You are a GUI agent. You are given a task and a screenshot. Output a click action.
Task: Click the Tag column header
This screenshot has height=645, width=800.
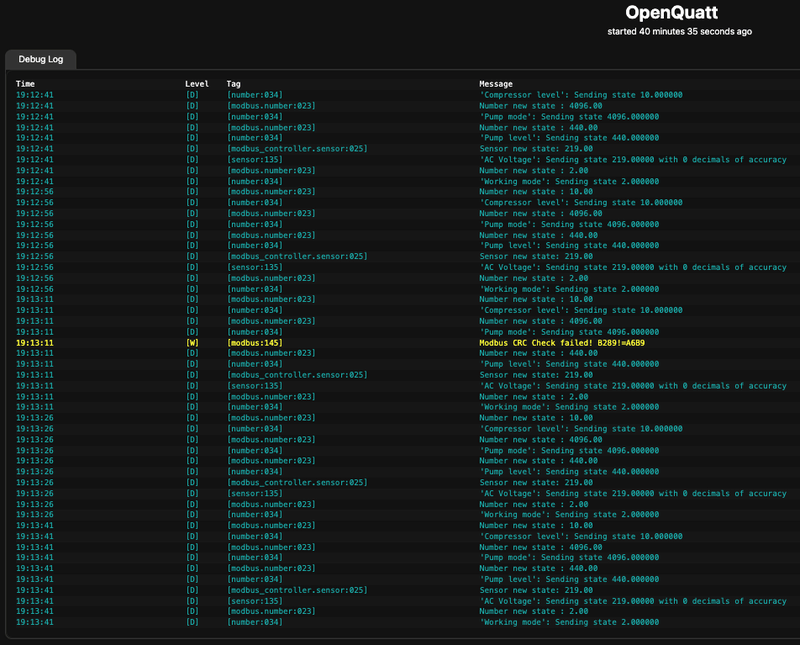tap(234, 84)
